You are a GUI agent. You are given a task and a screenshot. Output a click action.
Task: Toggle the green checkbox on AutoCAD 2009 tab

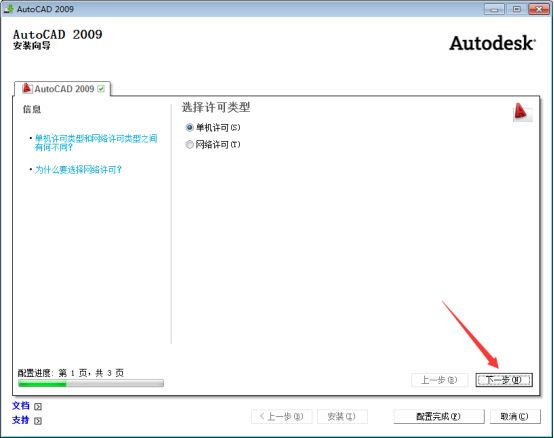click(101, 88)
